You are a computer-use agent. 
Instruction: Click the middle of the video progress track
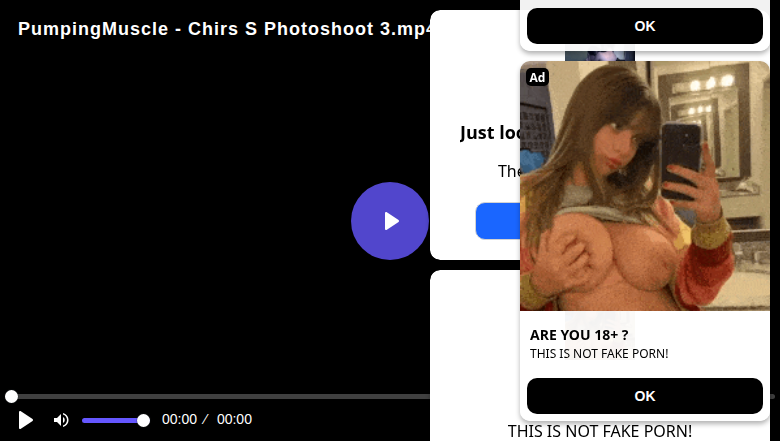tap(219, 396)
